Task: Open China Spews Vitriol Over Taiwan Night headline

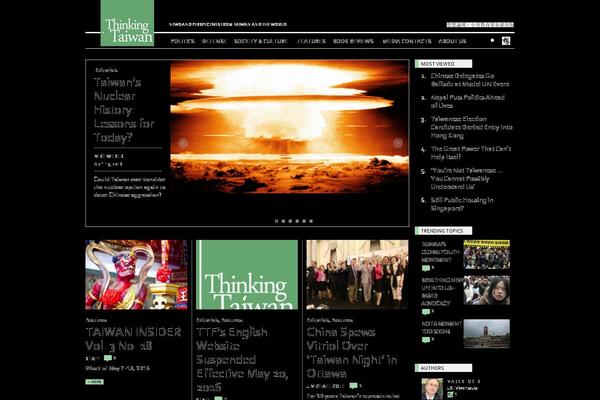Action: pyautogui.click(x=352, y=353)
